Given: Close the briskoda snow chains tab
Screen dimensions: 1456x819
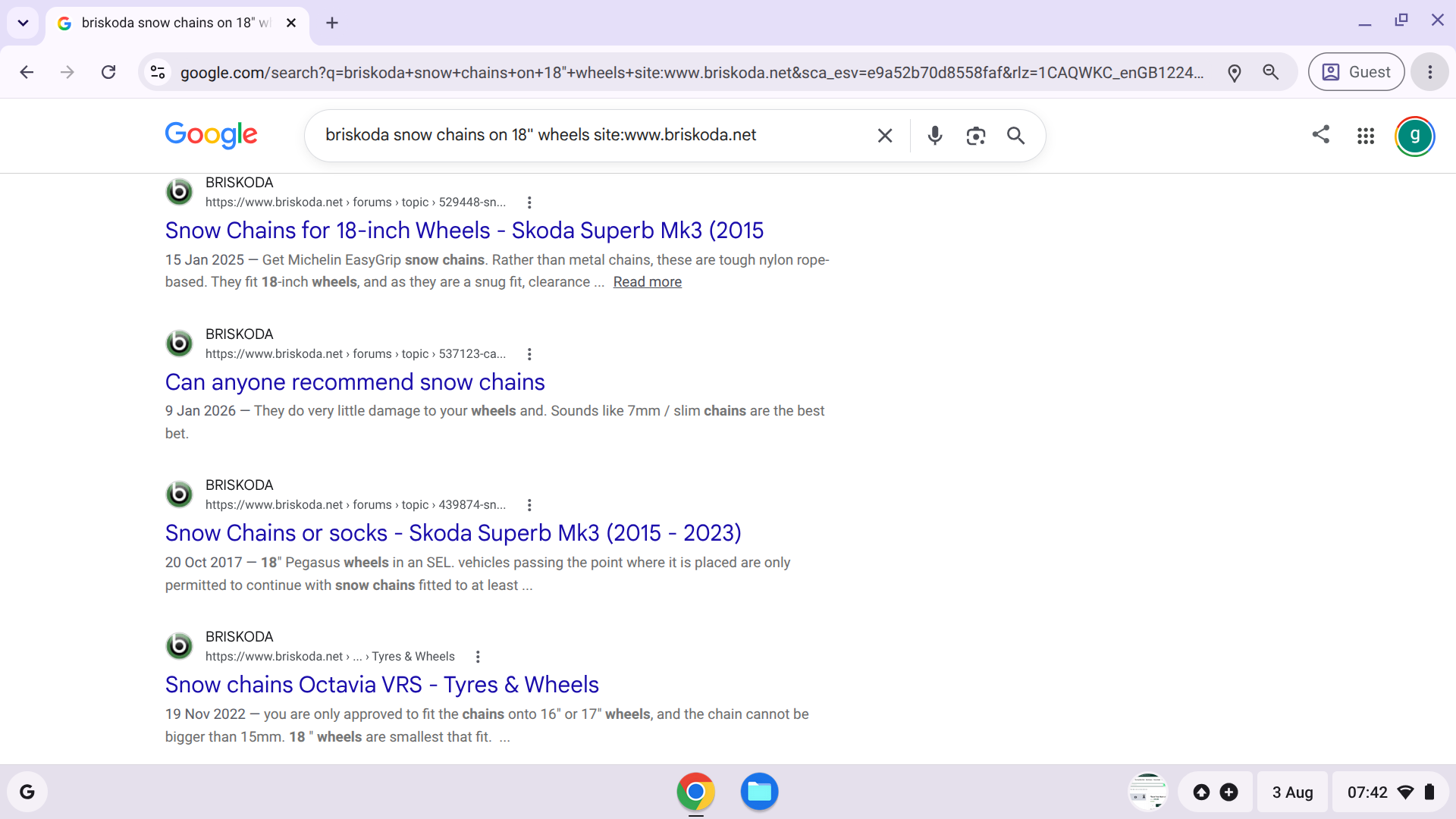Looking at the screenshot, I should click(x=291, y=23).
